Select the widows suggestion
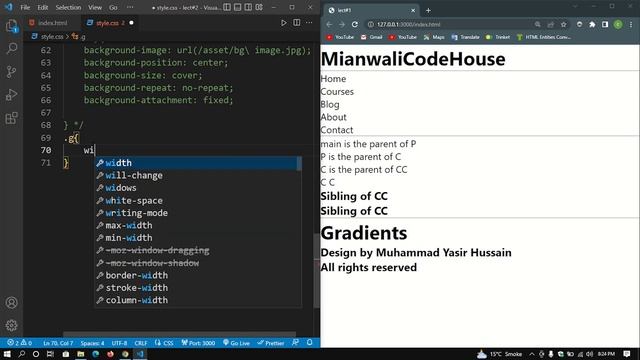Image resolution: width=640 pixels, height=360 pixels. (197, 188)
